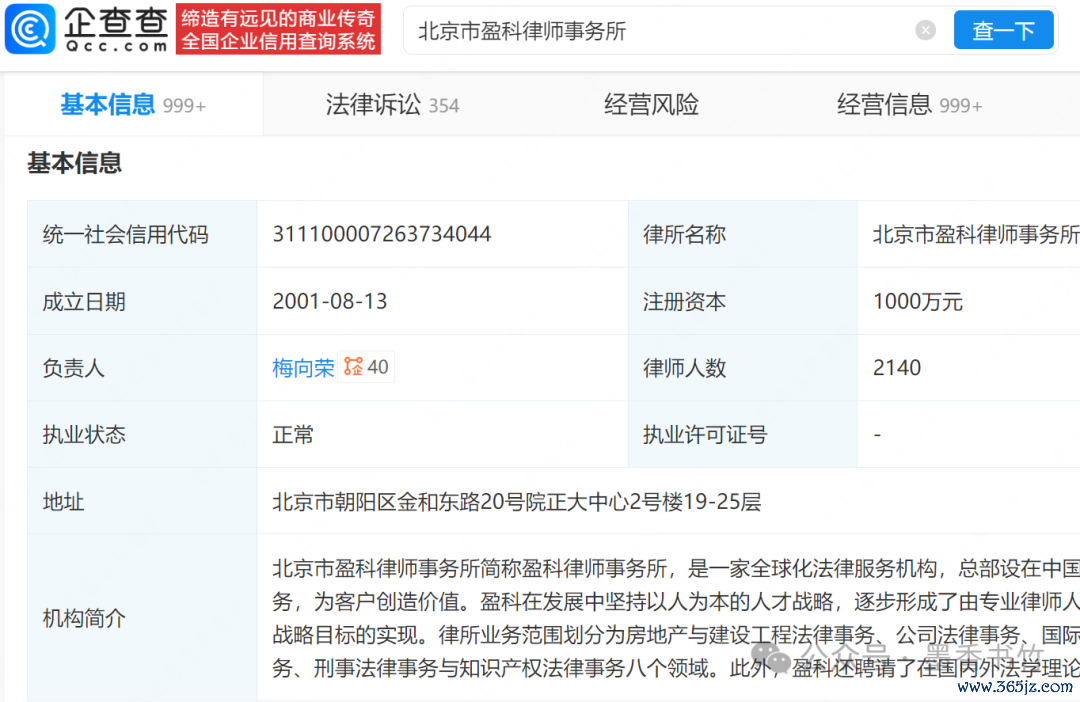1080x702 pixels.
Task: Select the law firm name value 北京市盈科律师事务所
Action: click(976, 234)
